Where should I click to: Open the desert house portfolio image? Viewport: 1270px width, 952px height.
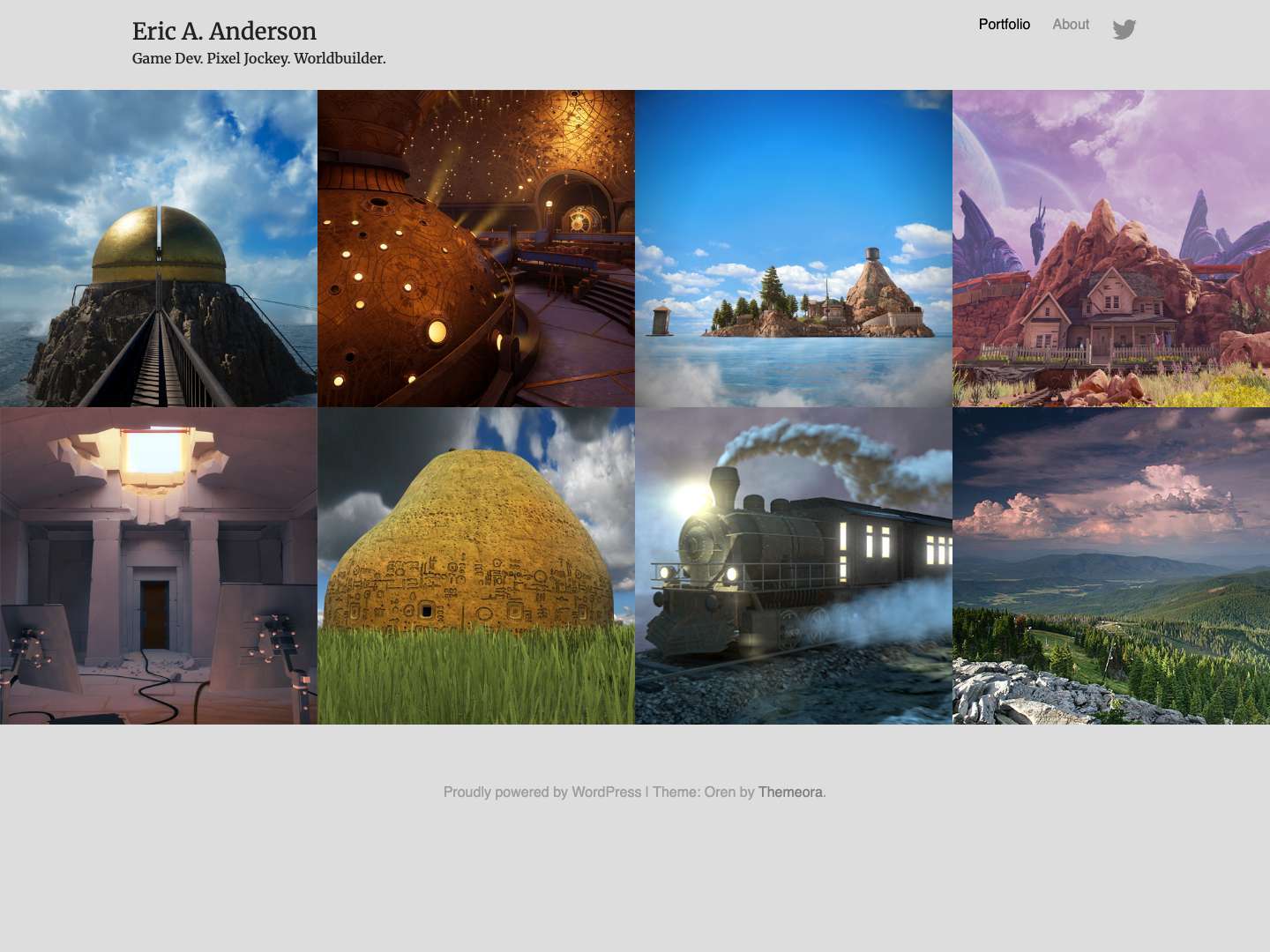1111,248
